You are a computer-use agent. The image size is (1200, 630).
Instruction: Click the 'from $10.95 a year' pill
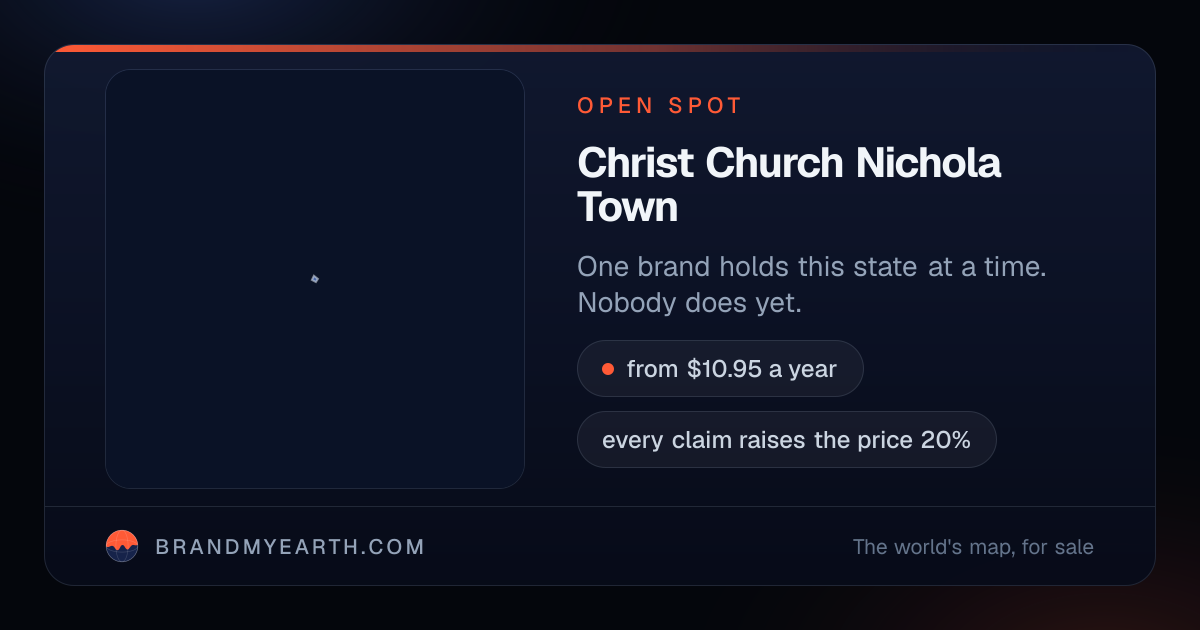pos(720,369)
